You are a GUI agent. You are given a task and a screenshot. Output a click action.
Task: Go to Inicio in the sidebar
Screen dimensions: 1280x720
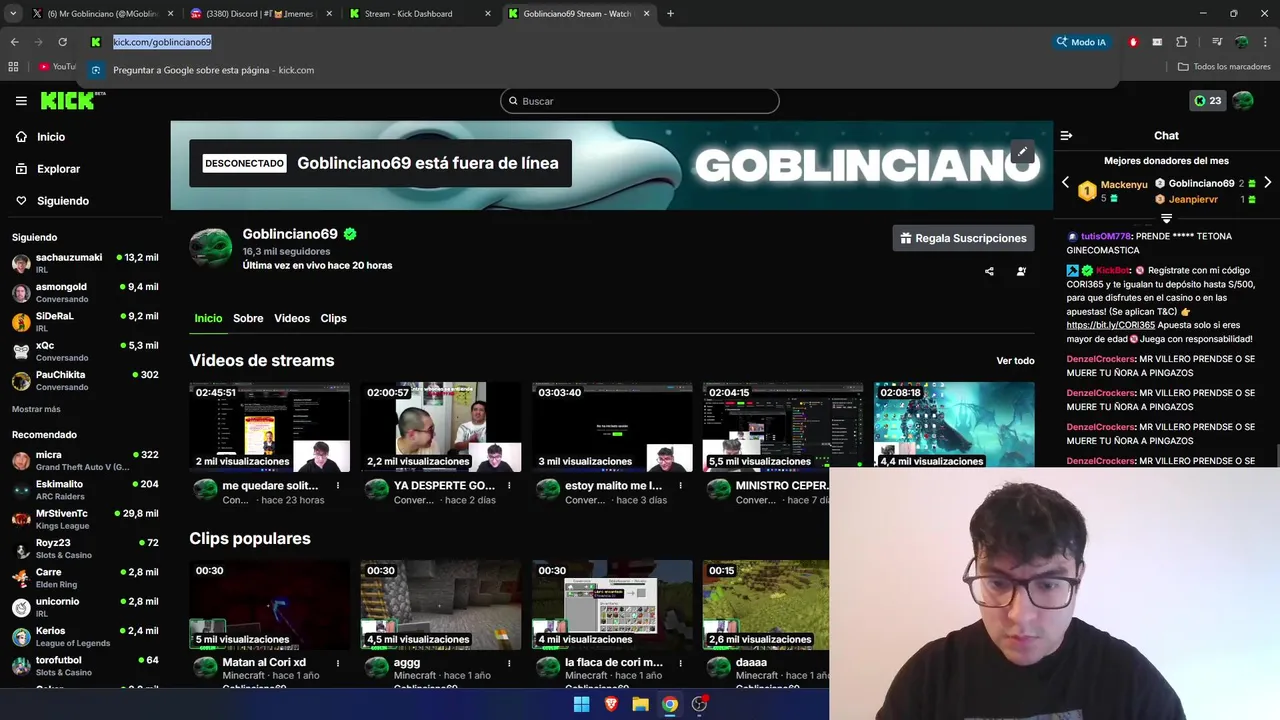pyautogui.click(x=51, y=137)
